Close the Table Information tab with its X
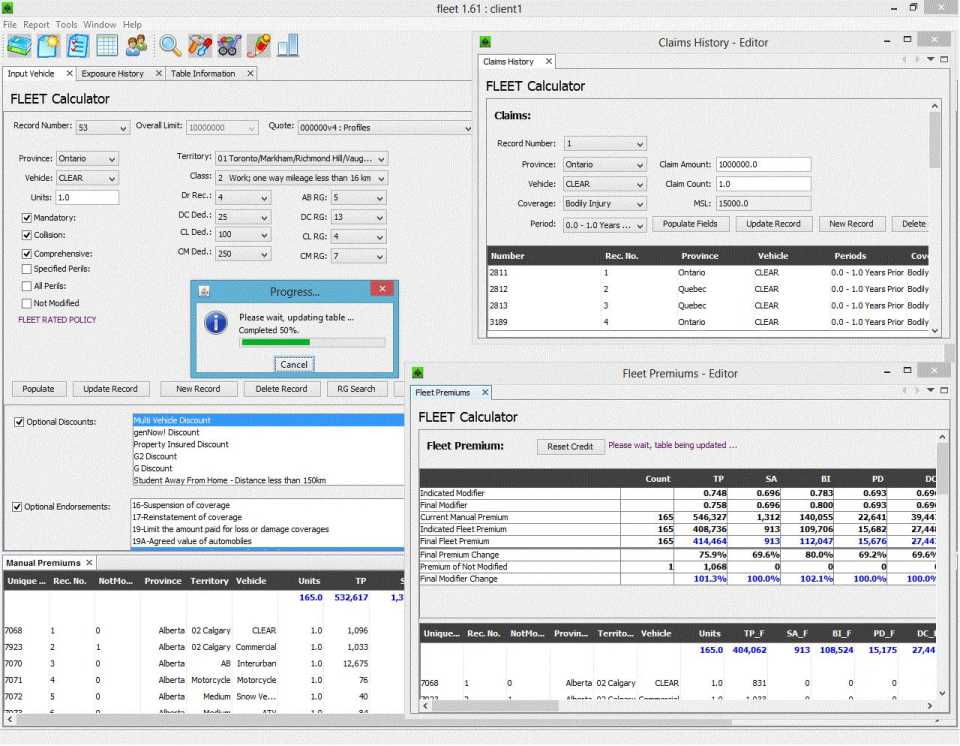 250,73
